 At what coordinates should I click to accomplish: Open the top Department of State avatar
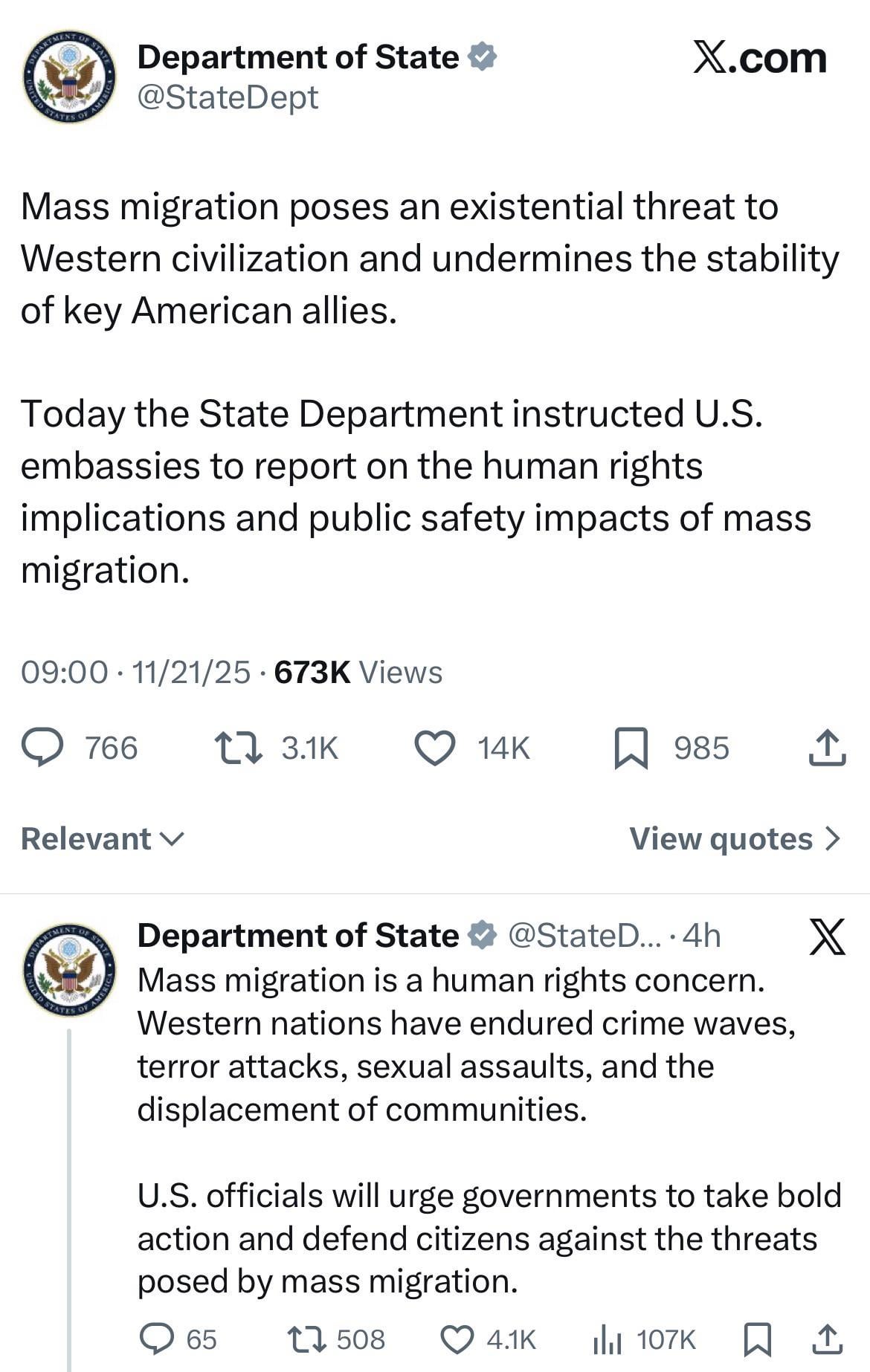coord(69,77)
